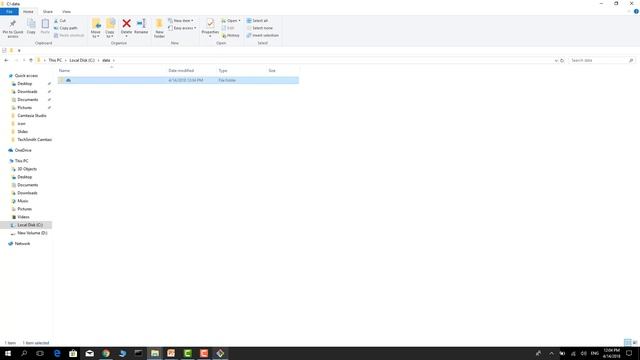Open the Windows Start menu
The image size is (640, 360).
click(8, 353)
